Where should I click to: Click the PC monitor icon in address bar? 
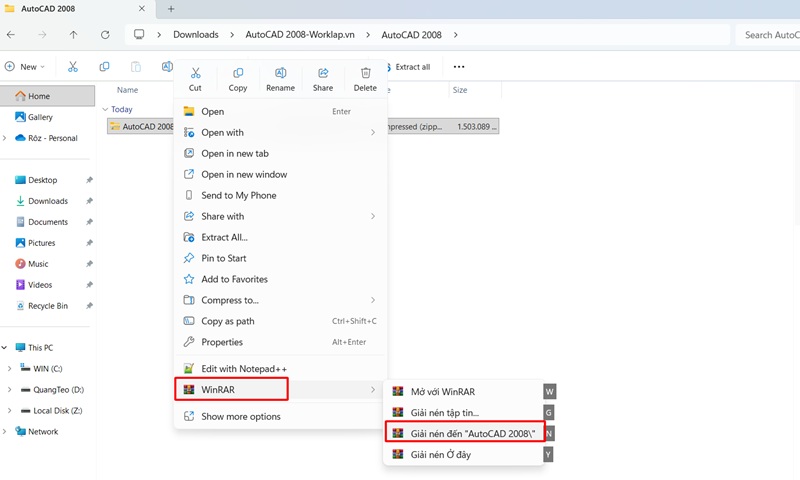click(139, 34)
